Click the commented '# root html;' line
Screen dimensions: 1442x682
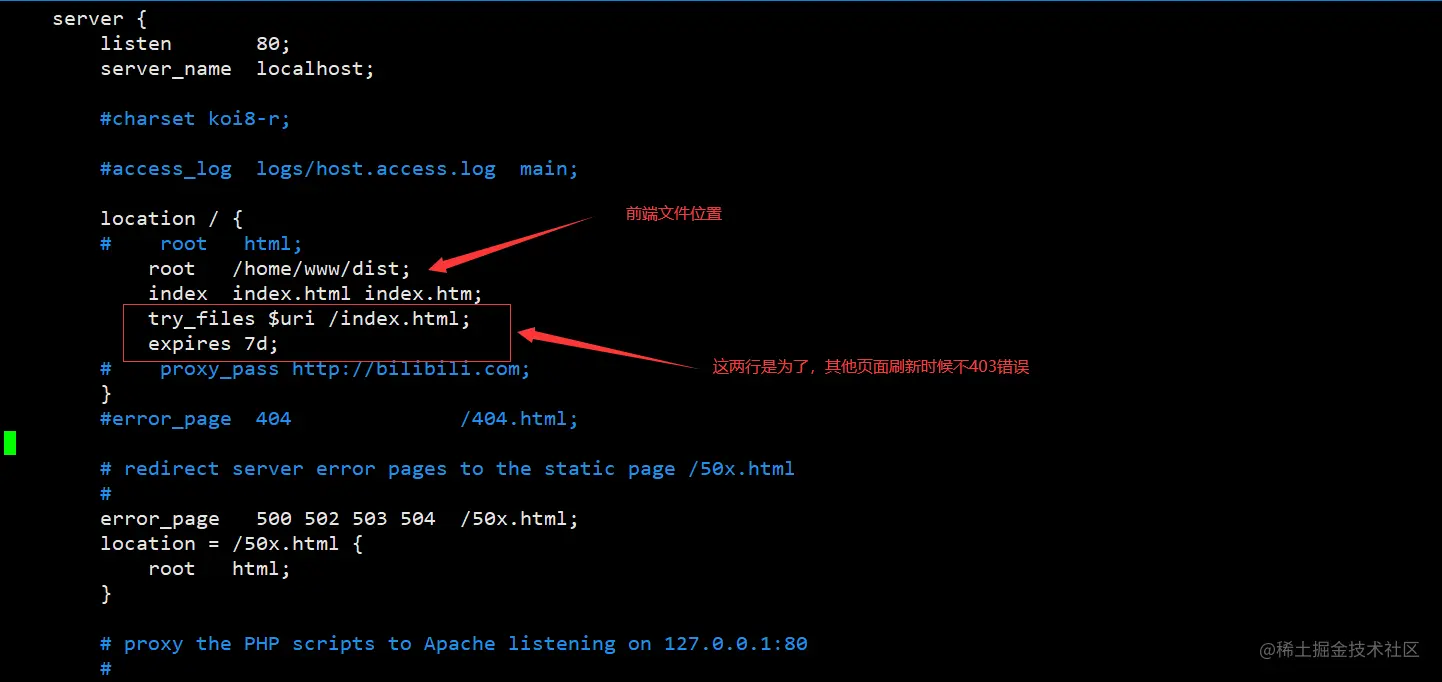click(x=201, y=244)
